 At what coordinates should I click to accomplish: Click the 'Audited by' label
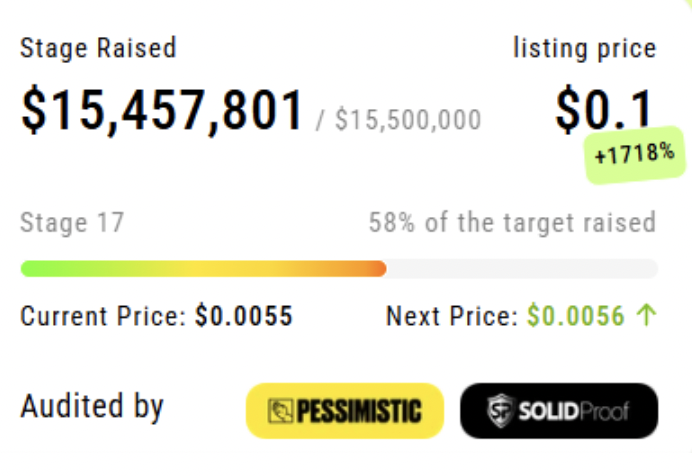[92, 407]
